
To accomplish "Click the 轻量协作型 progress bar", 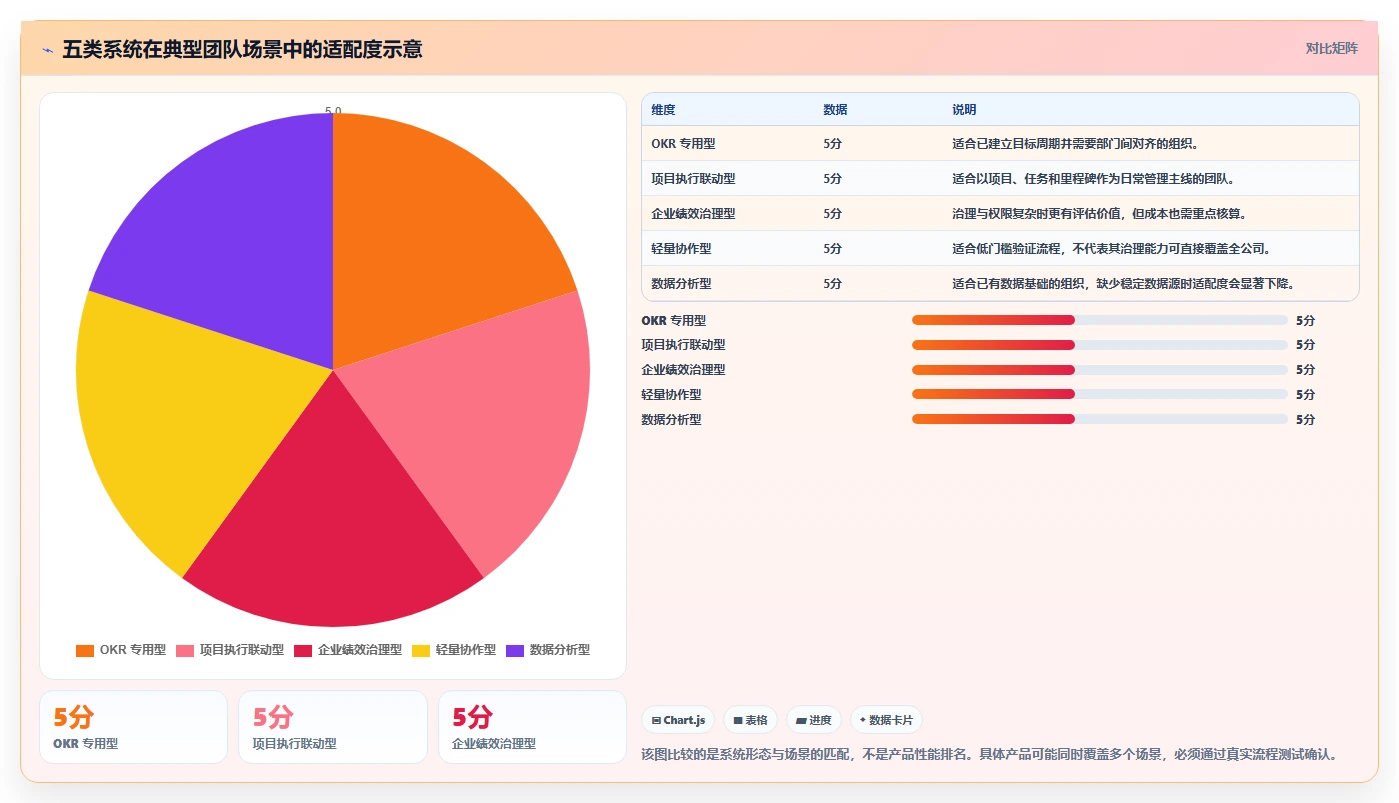I will pos(1100,394).
